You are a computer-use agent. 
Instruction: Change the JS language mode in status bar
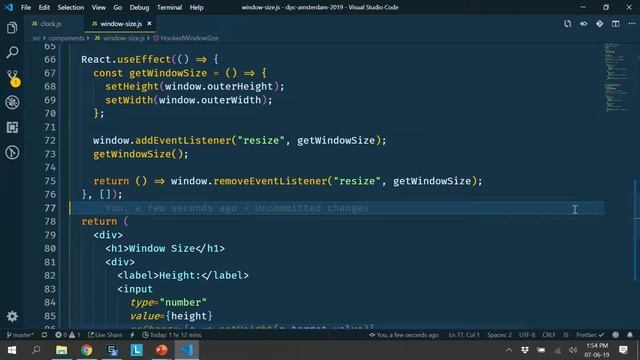pyautogui.click(x=565, y=335)
